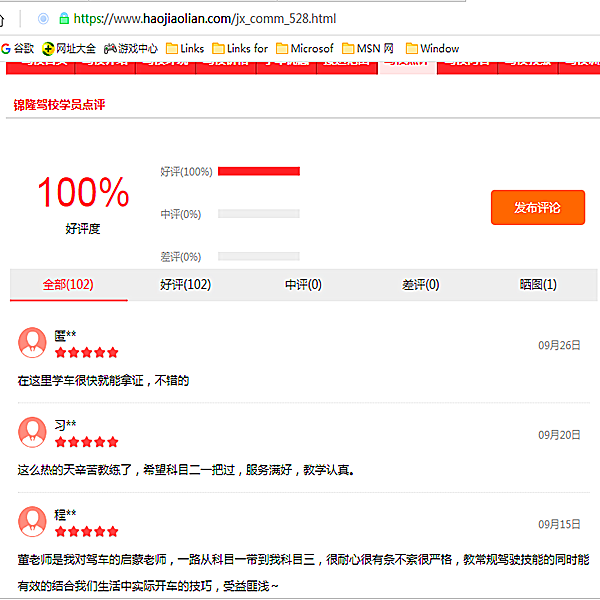Click the browser address bar URL

(205, 18)
